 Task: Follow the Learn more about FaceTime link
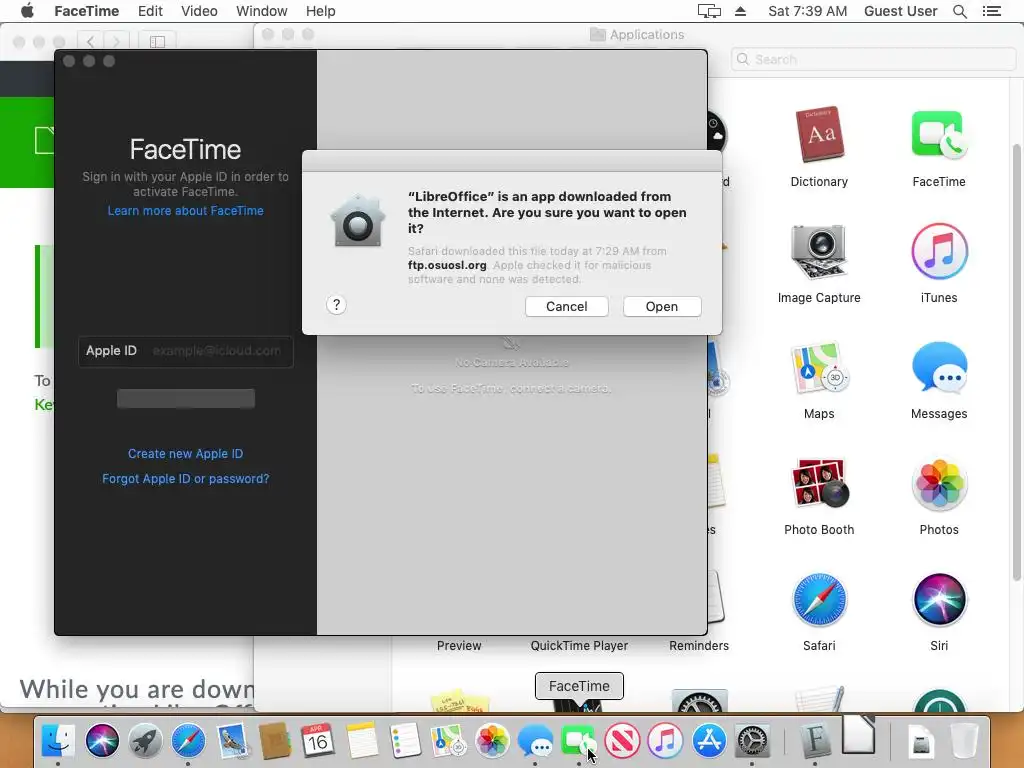point(185,210)
